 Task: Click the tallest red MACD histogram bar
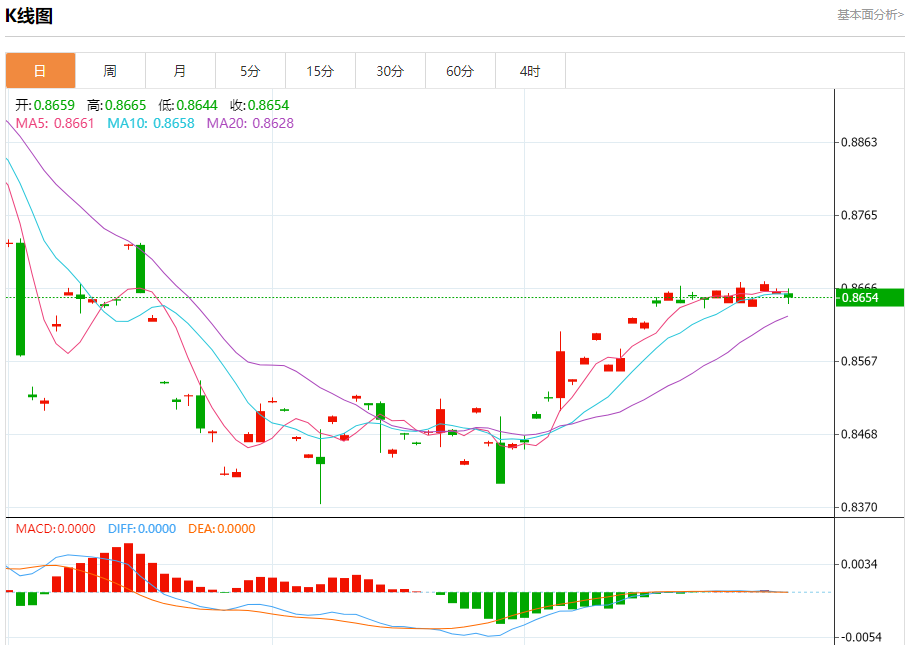pos(128,567)
